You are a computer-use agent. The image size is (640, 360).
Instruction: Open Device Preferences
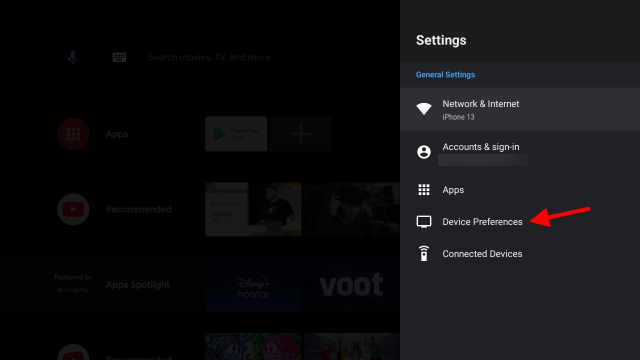520,222
